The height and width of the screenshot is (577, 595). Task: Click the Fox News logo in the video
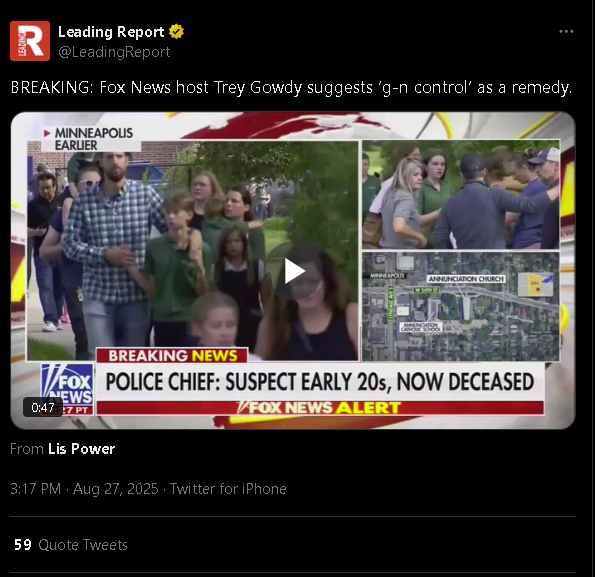67,389
